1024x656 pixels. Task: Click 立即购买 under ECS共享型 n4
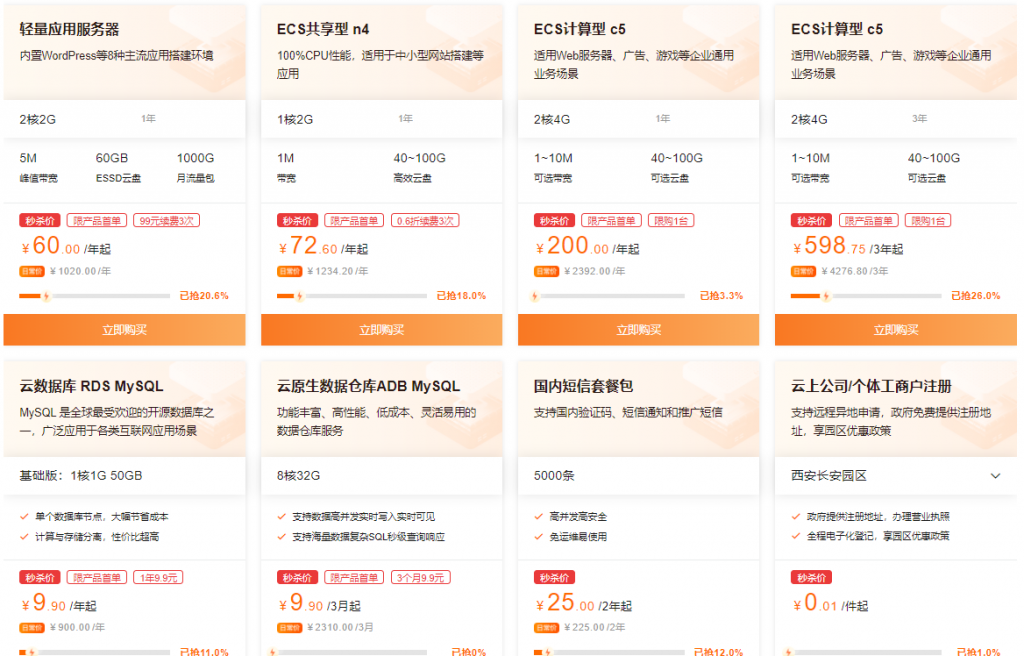381,330
